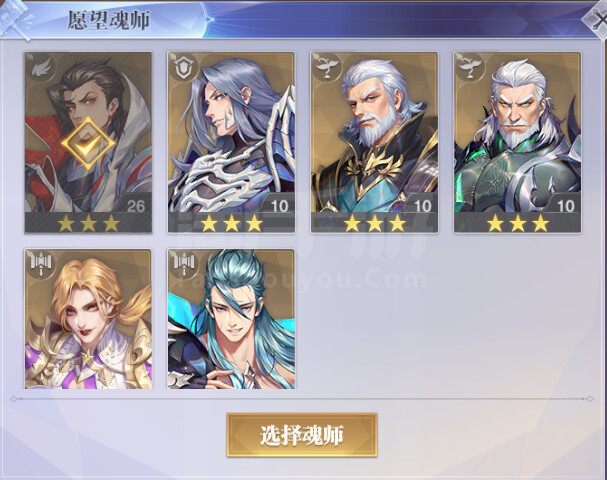Toggle the gold checkmark on dark-haired hero
607x480 pixels.
click(x=88, y=143)
